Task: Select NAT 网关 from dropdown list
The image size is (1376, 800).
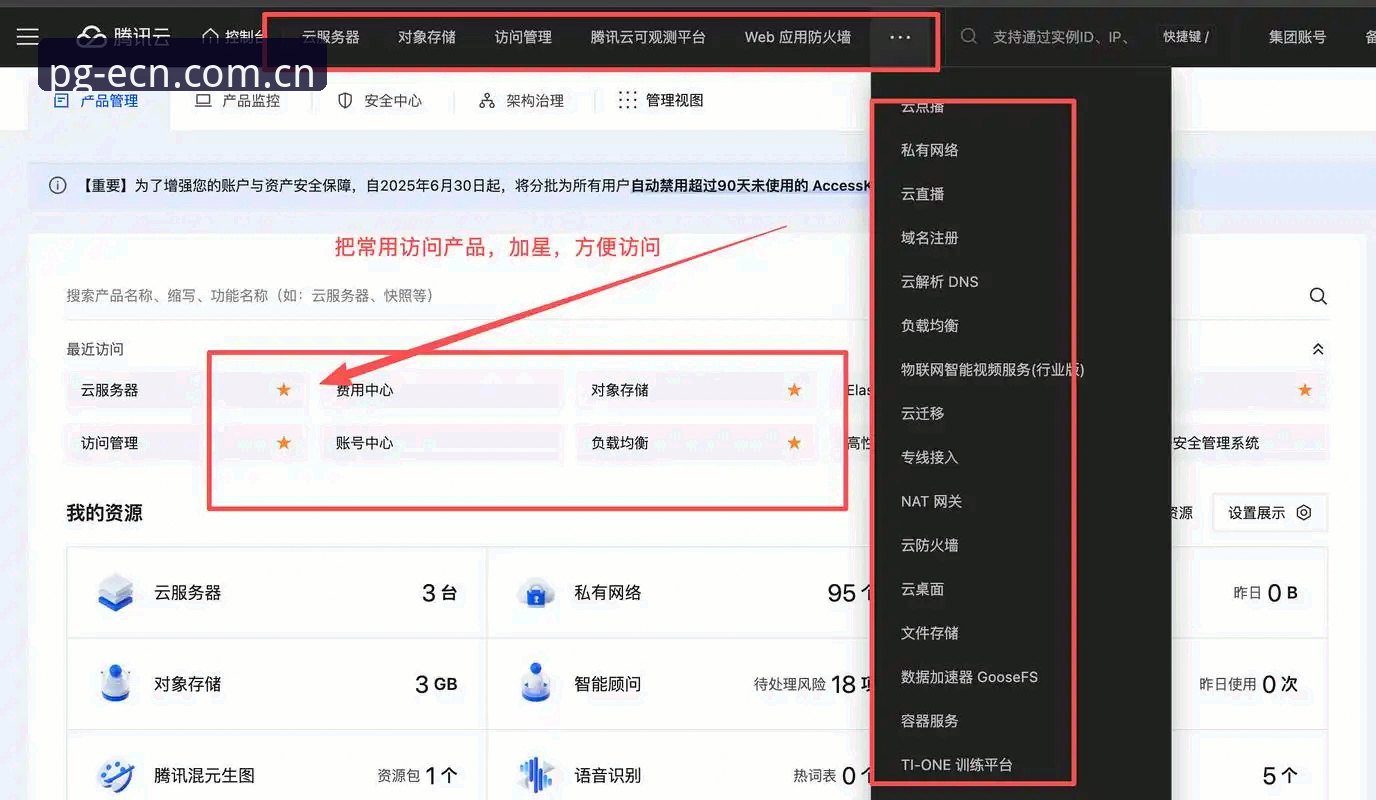Action: pos(932,501)
